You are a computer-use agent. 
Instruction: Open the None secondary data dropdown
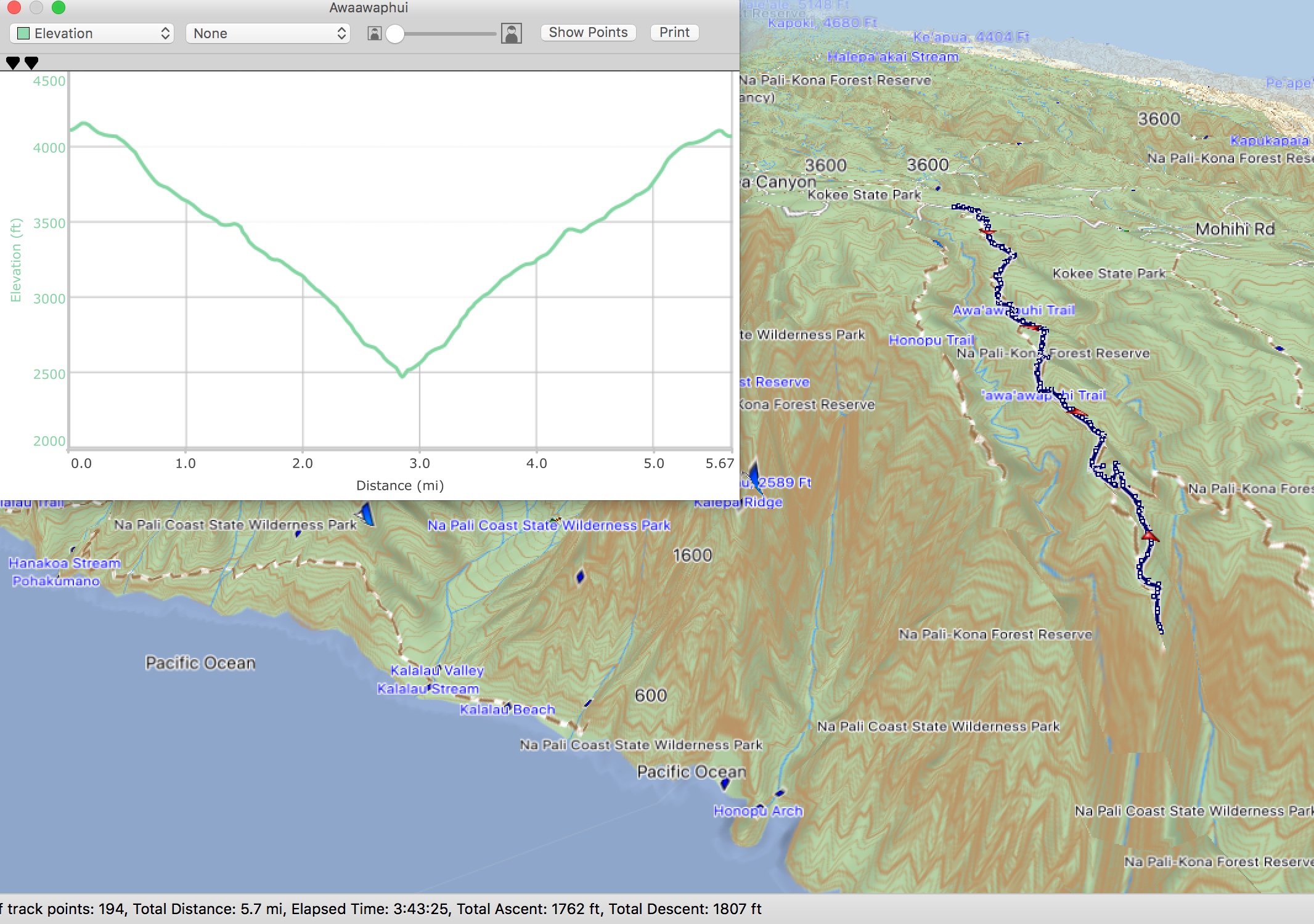(268, 33)
